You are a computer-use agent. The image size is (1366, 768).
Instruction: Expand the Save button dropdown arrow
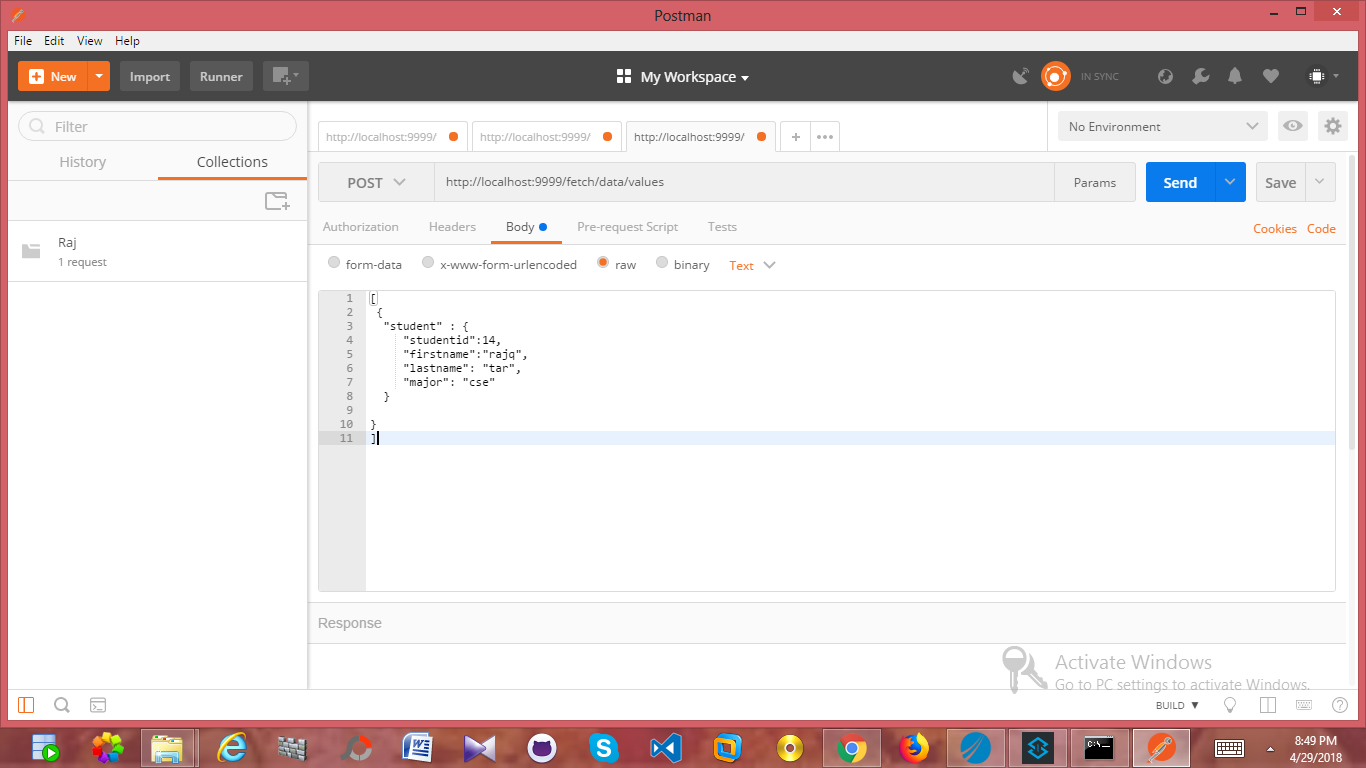point(1320,182)
